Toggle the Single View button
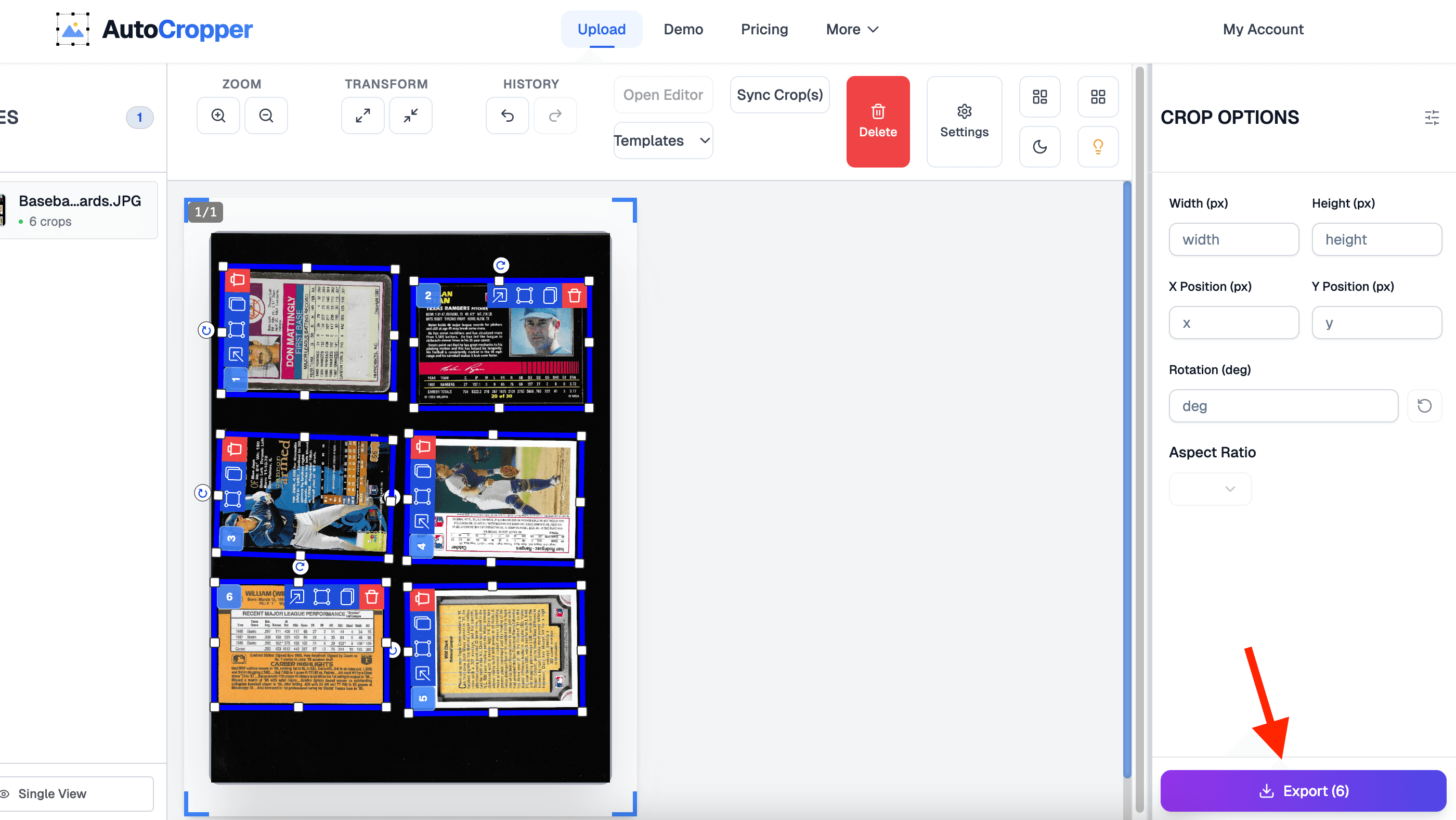The width and height of the screenshot is (1456, 820). tap(76, 793)
